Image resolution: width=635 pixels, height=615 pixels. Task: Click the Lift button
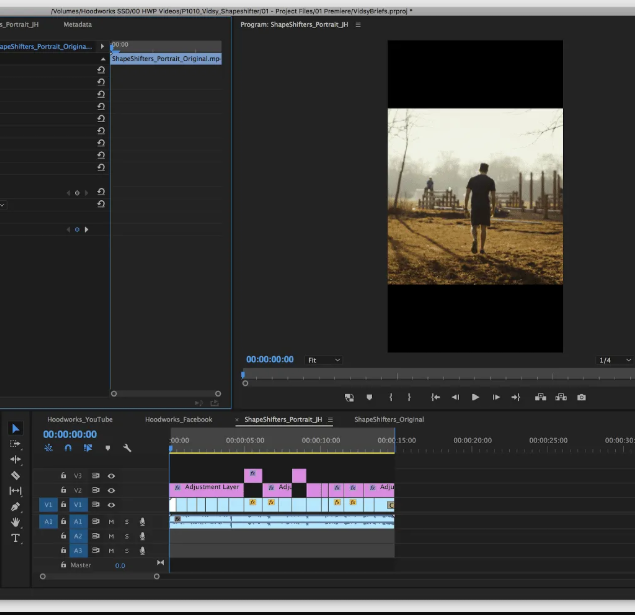click(540, 397)
